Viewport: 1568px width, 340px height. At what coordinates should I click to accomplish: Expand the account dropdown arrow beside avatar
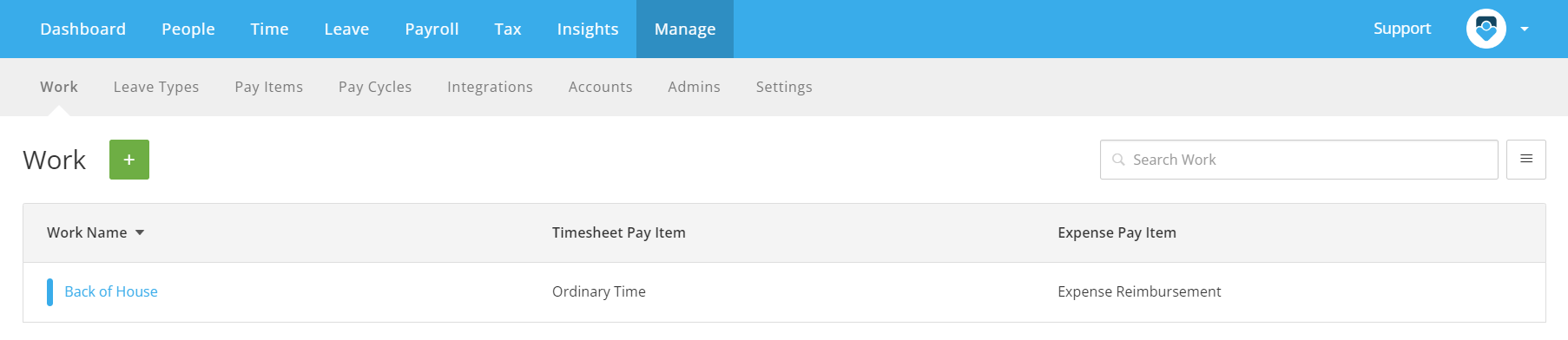tap(1525, 29)
